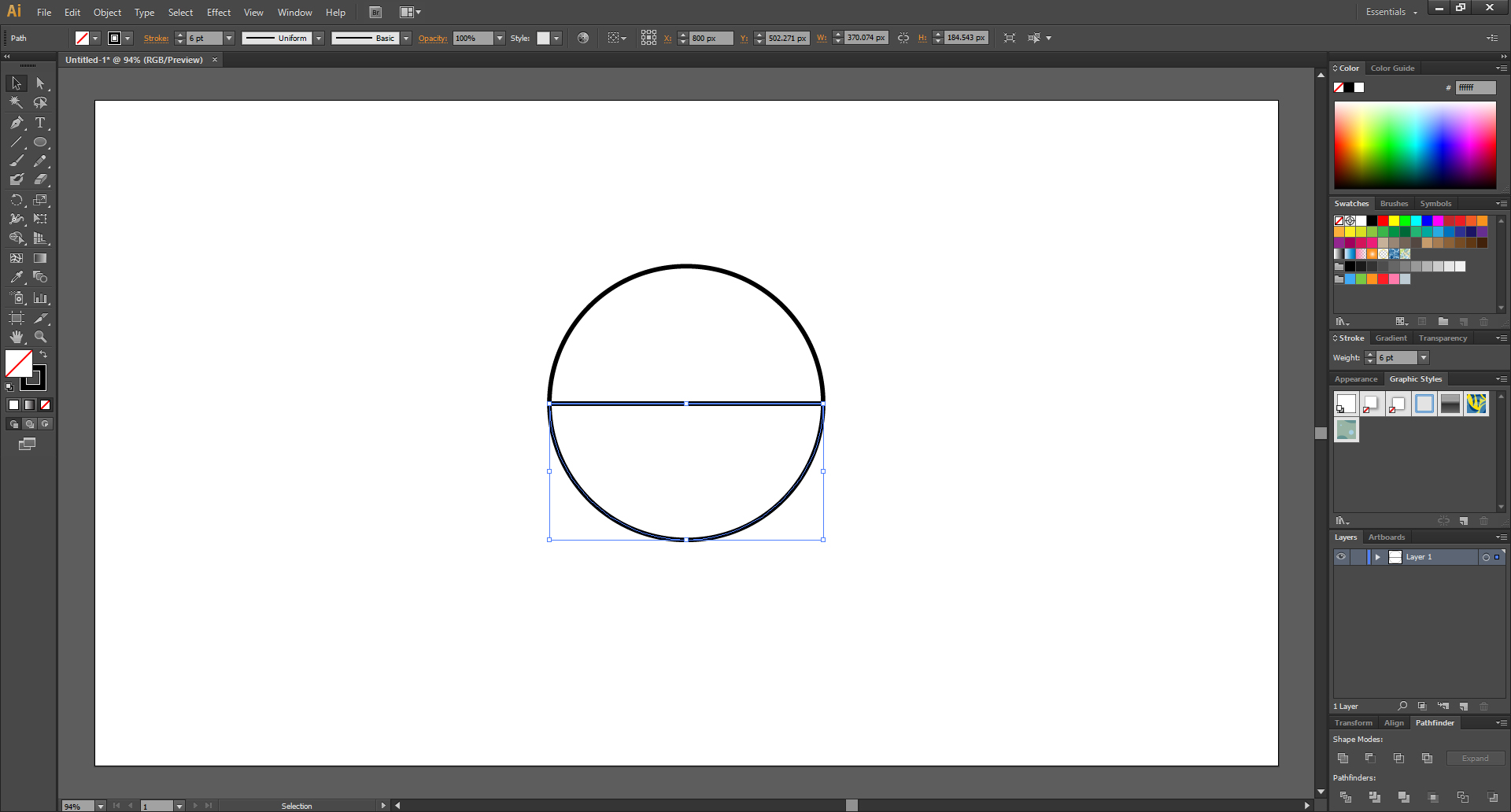The height and width of the screenshot is (812, 1511).
Task: Open the Essentials workspace switcher
Action: 1391,12
